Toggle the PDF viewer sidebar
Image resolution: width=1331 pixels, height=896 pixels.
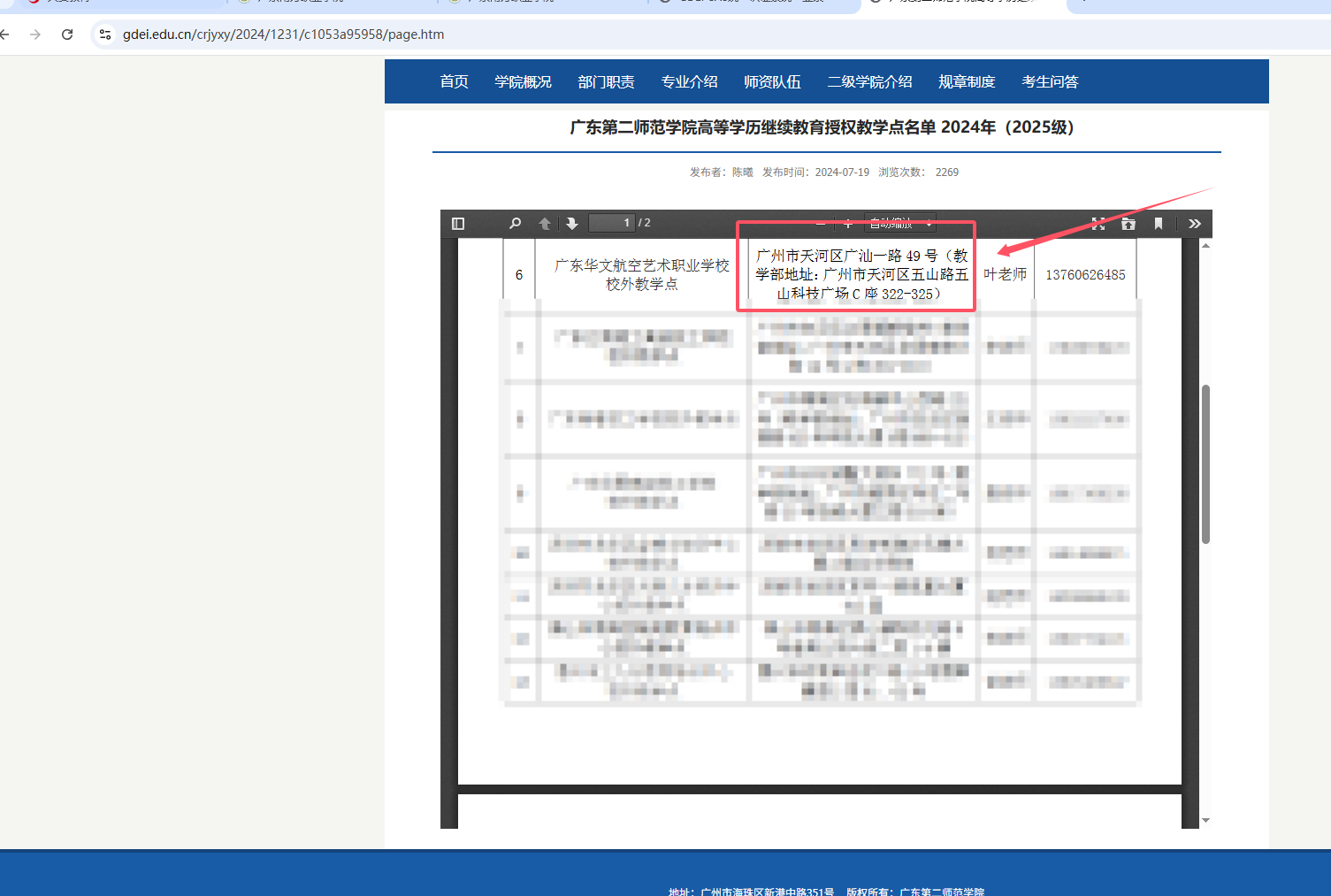[458, 224]
